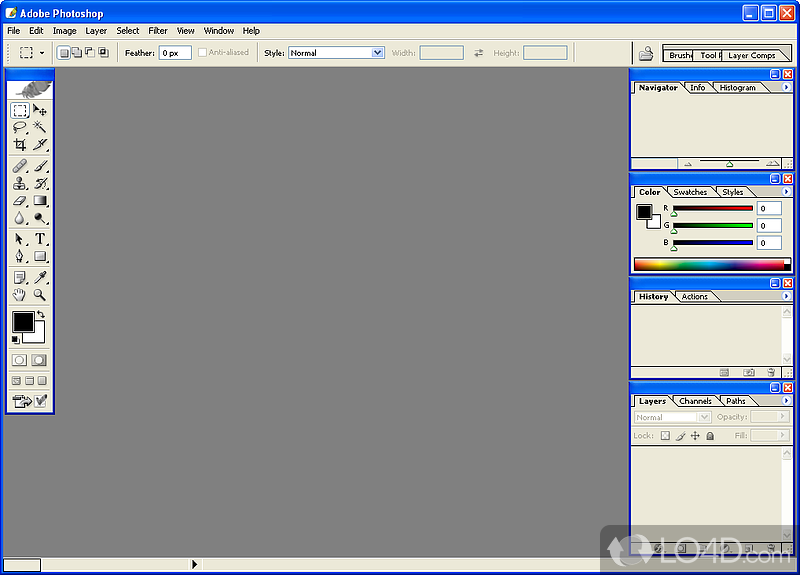
Task: Toggle lock transparent pixels in Layers
Action: pos(664,436)
